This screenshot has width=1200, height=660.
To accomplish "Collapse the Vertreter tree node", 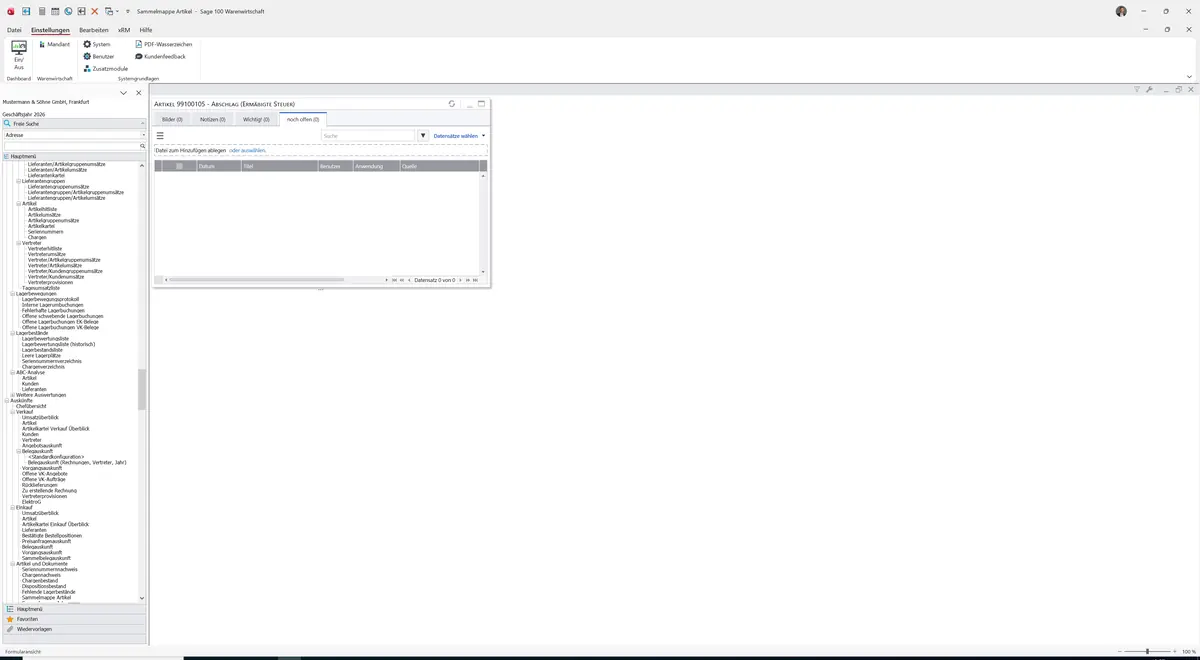I will 19,243.
